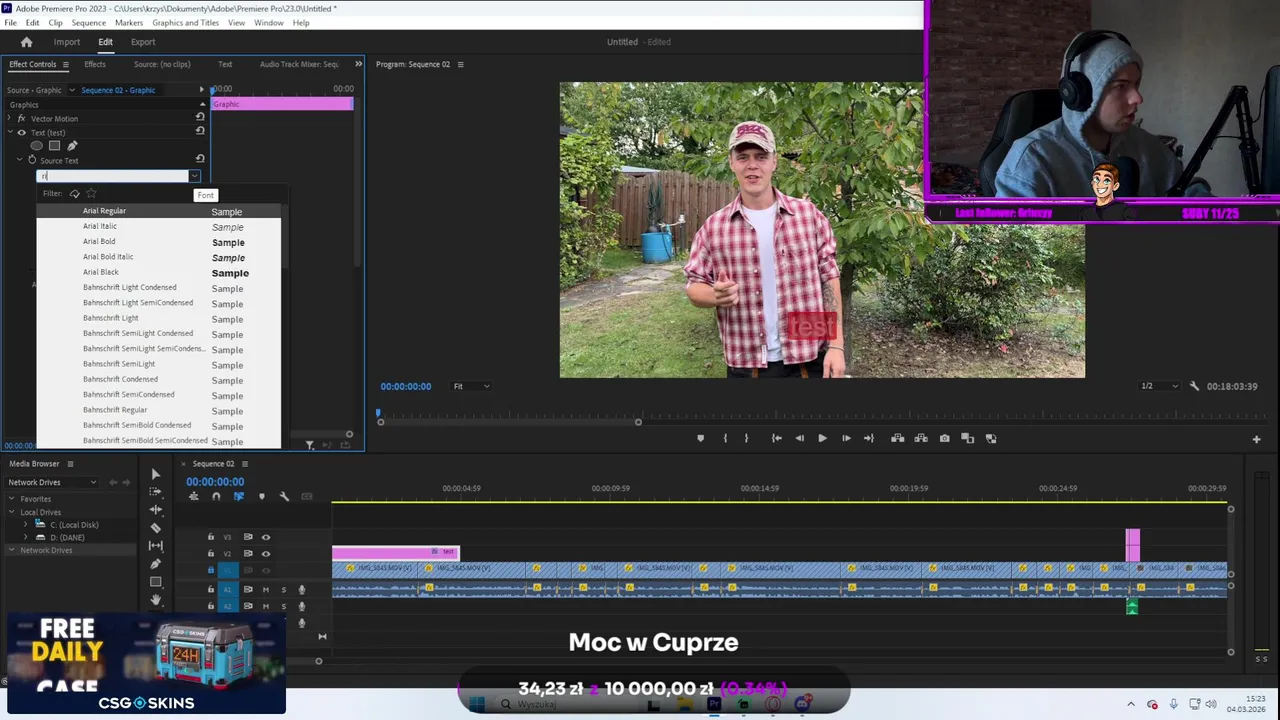The width and height of the screenshot is (1280, 720).
Task: Select the Selection tool arrow
Action: click(x=155, y=474)
